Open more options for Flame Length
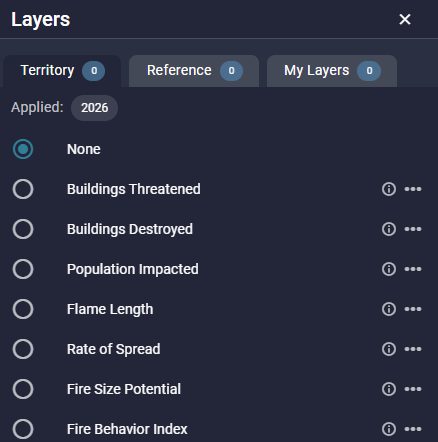 coord(413,309)
